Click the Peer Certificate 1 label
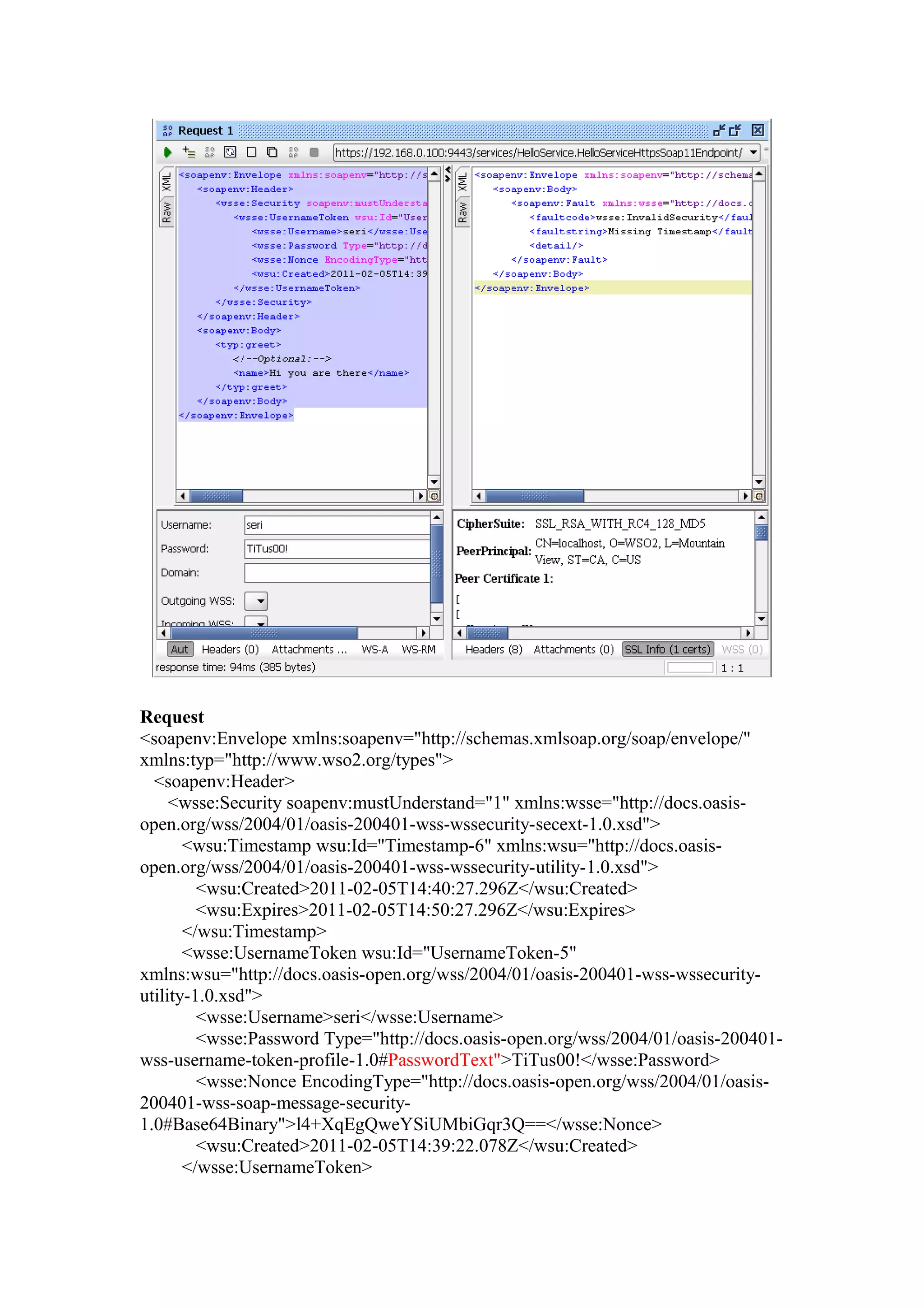The width and height of the screenshot is (924, 1308). 504,578
